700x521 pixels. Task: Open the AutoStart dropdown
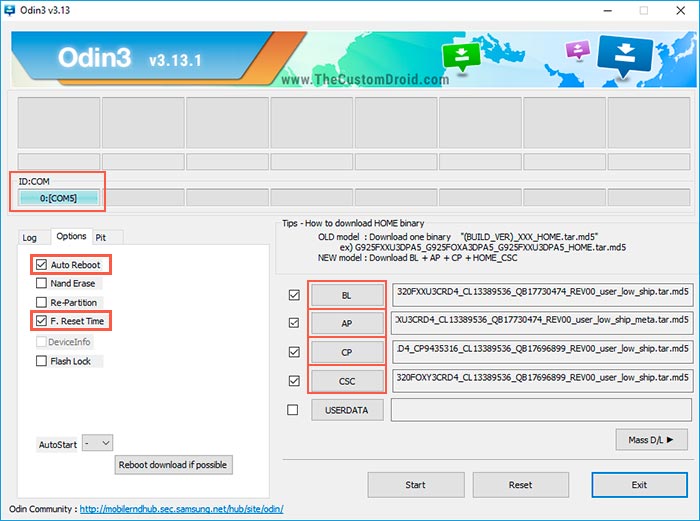click(x=98, y=443)
